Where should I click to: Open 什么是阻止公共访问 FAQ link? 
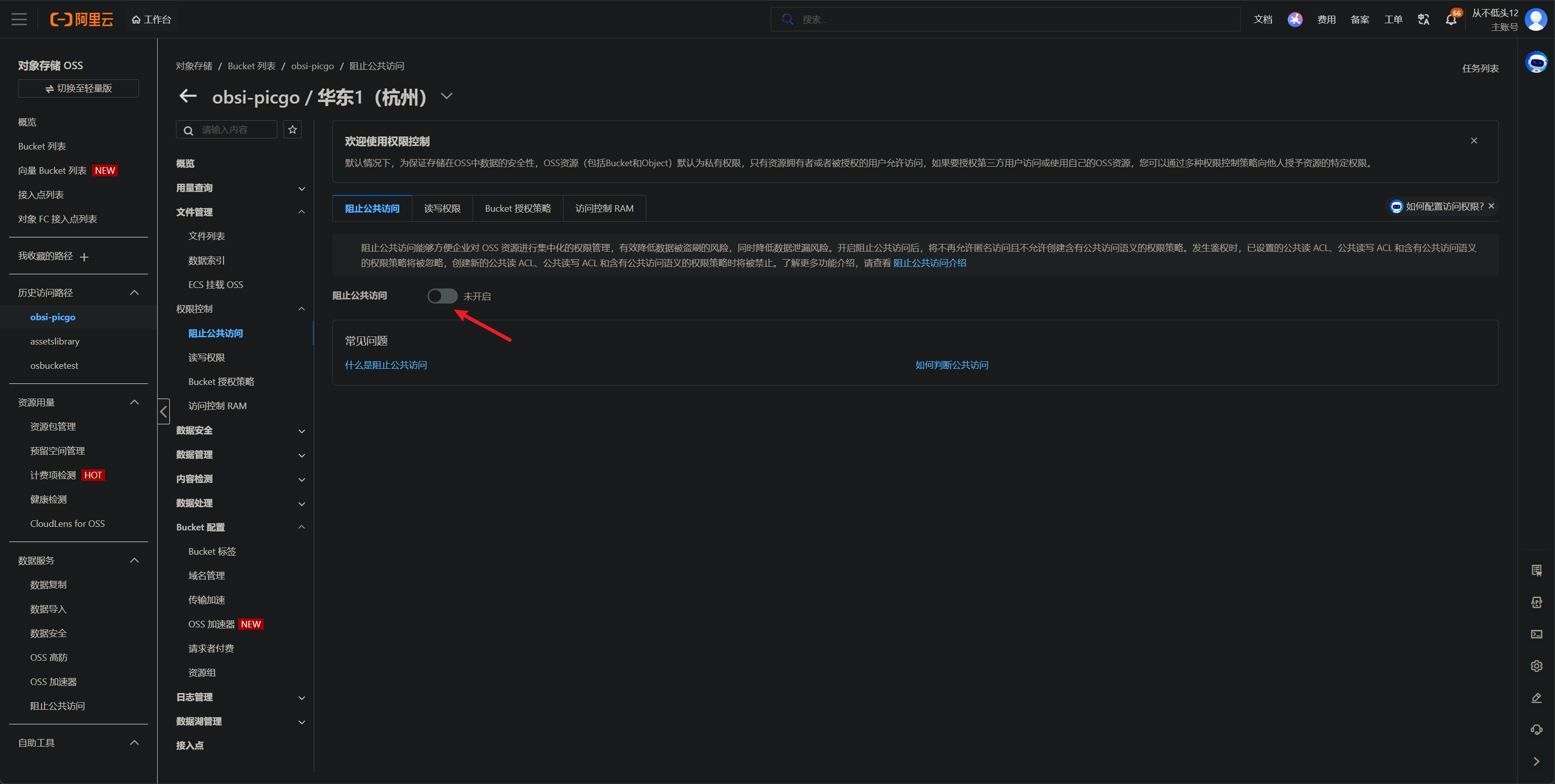coord(386,365)
